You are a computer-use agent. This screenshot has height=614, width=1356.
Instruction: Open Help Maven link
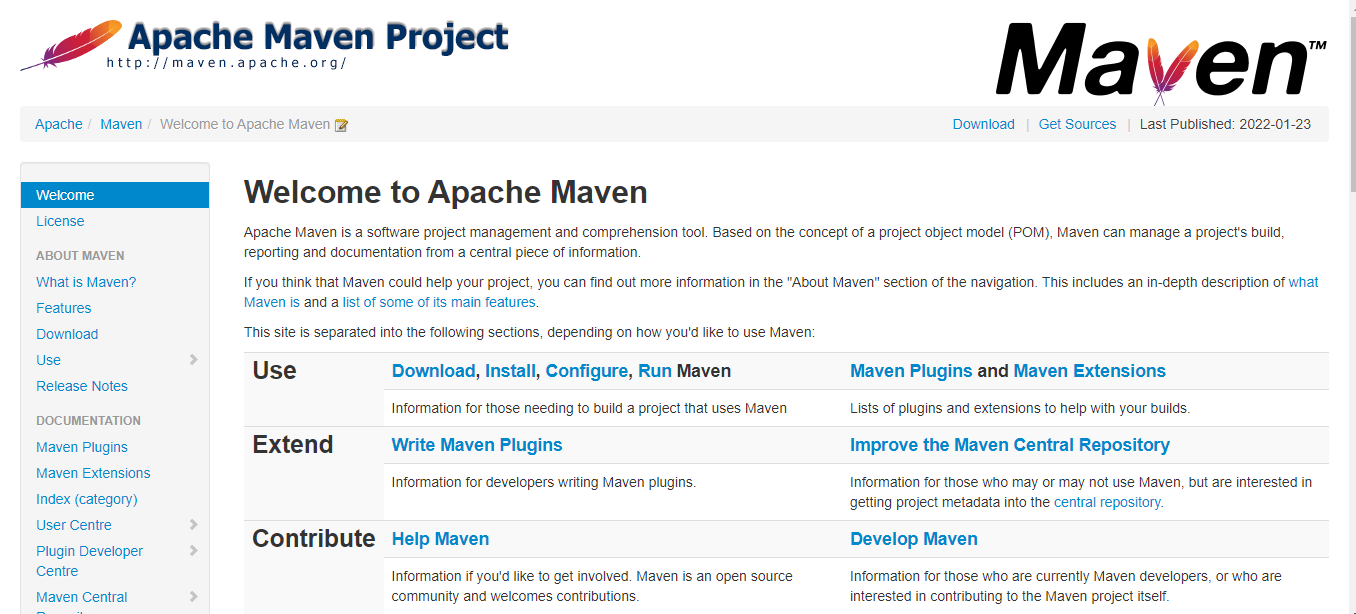coord(440,539)
